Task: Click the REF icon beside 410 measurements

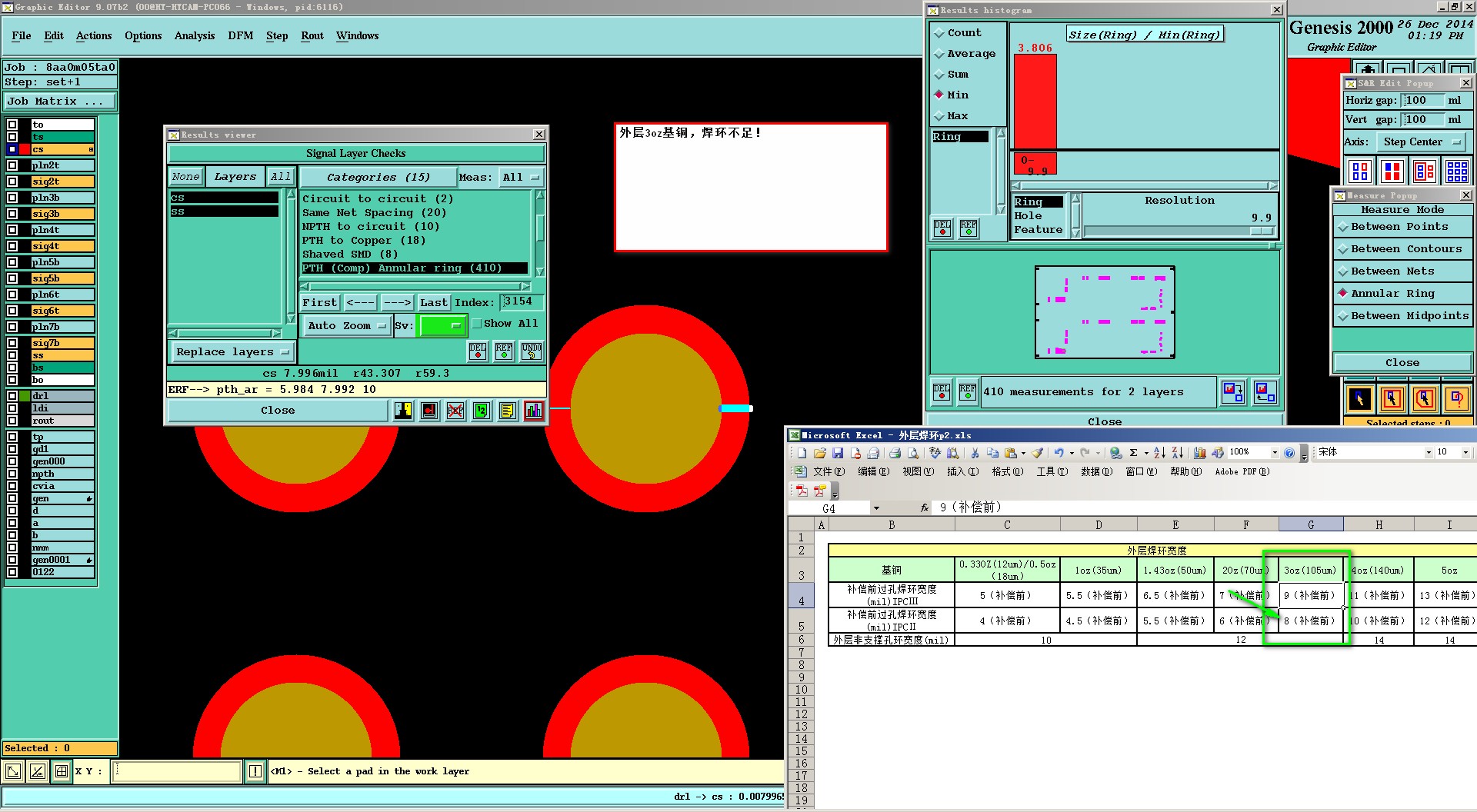Action: pos(967,392)
